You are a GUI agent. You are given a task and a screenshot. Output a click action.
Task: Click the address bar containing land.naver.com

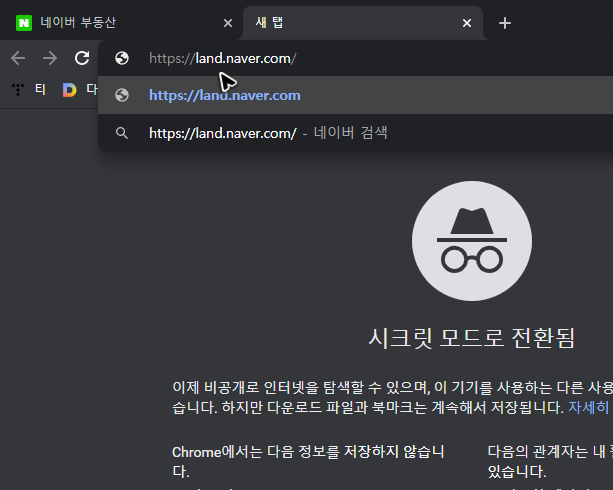tap(355, 58)
